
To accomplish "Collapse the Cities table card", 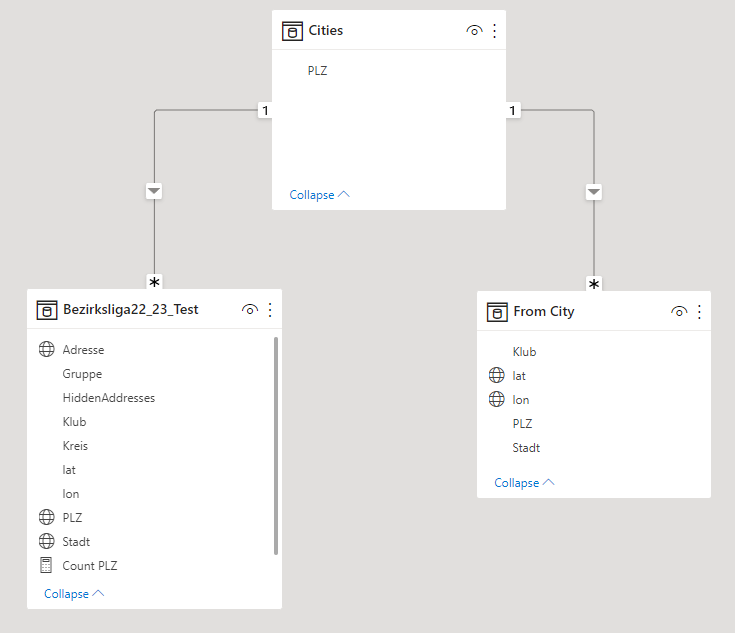I will (x=320, y=195).
